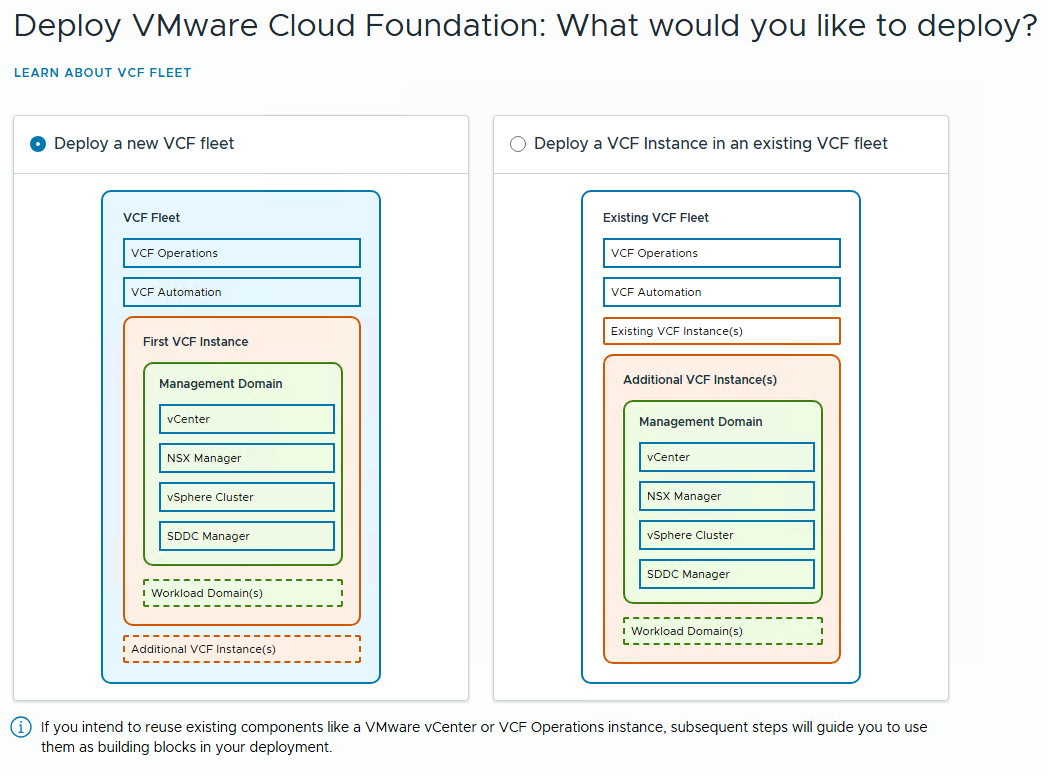Select the Deploy a new VCF fleet radio button
Viewport: 1048px width, 776px height.
point(39,144)
